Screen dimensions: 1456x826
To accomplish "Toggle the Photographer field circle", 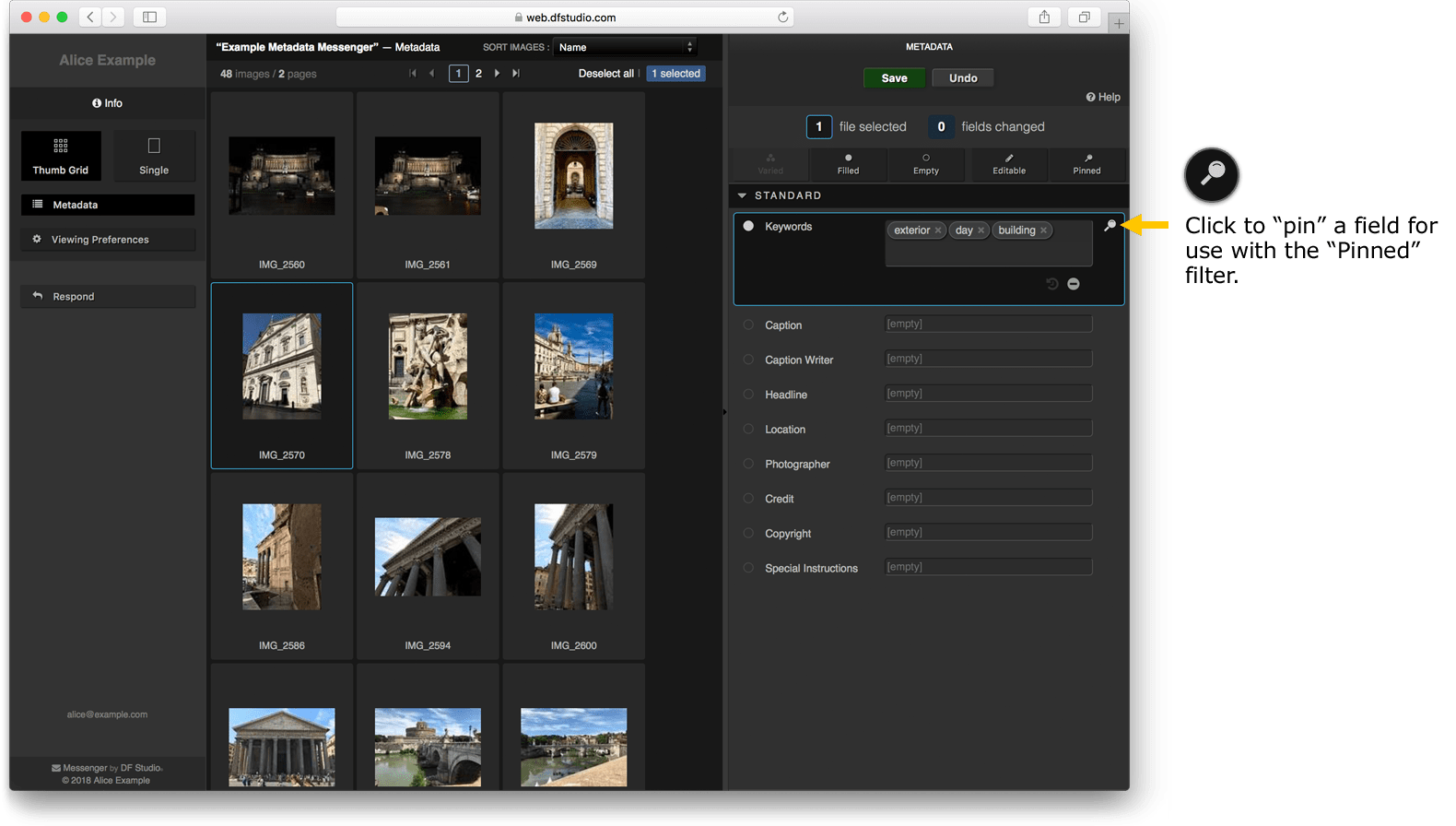I will pos(748,464).
